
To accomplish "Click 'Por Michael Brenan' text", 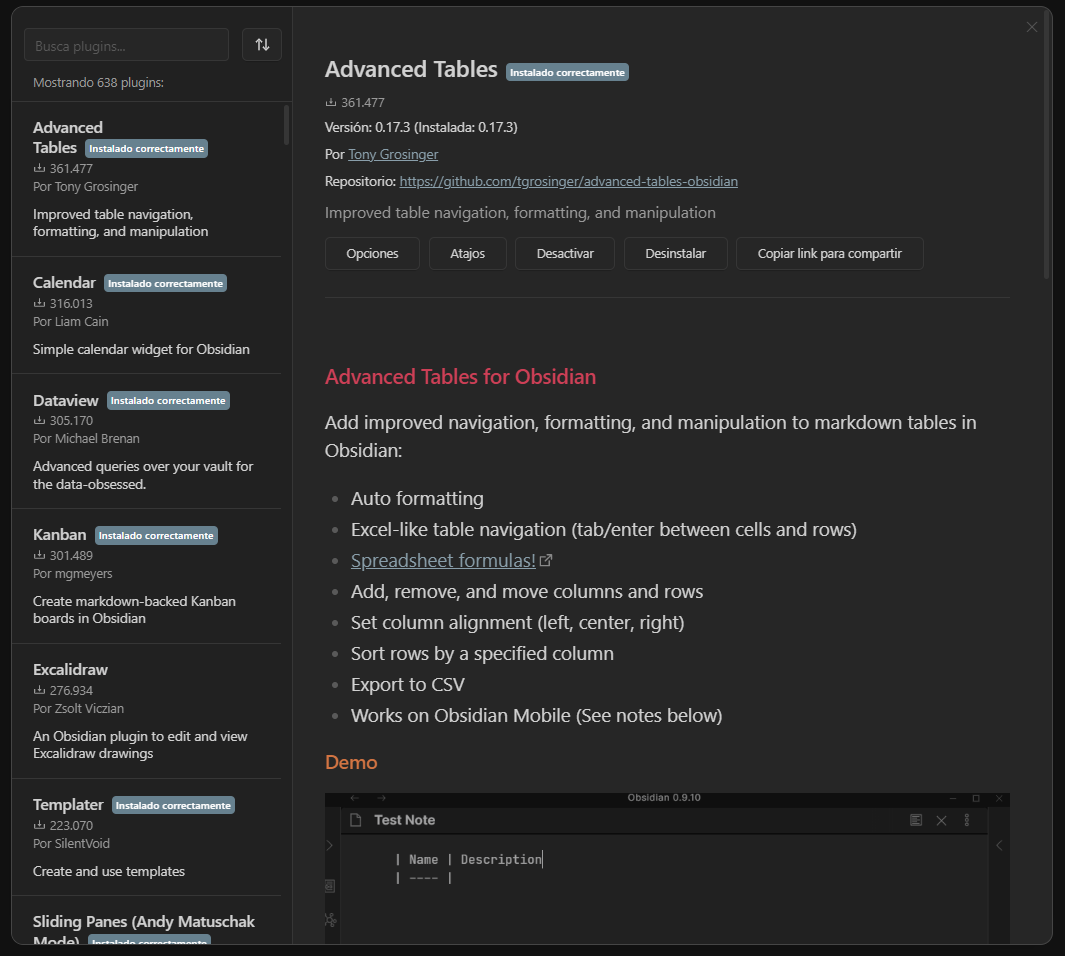I will point(86,439).
